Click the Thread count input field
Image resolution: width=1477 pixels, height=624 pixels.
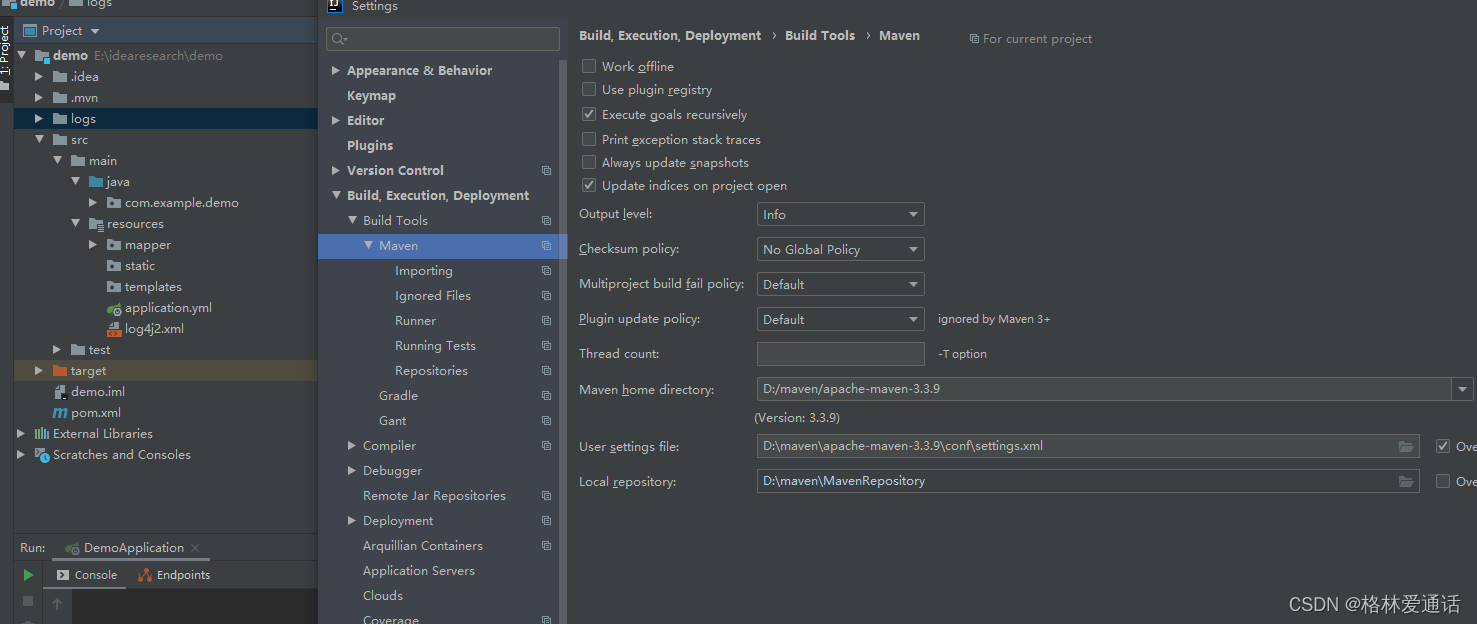841,354
